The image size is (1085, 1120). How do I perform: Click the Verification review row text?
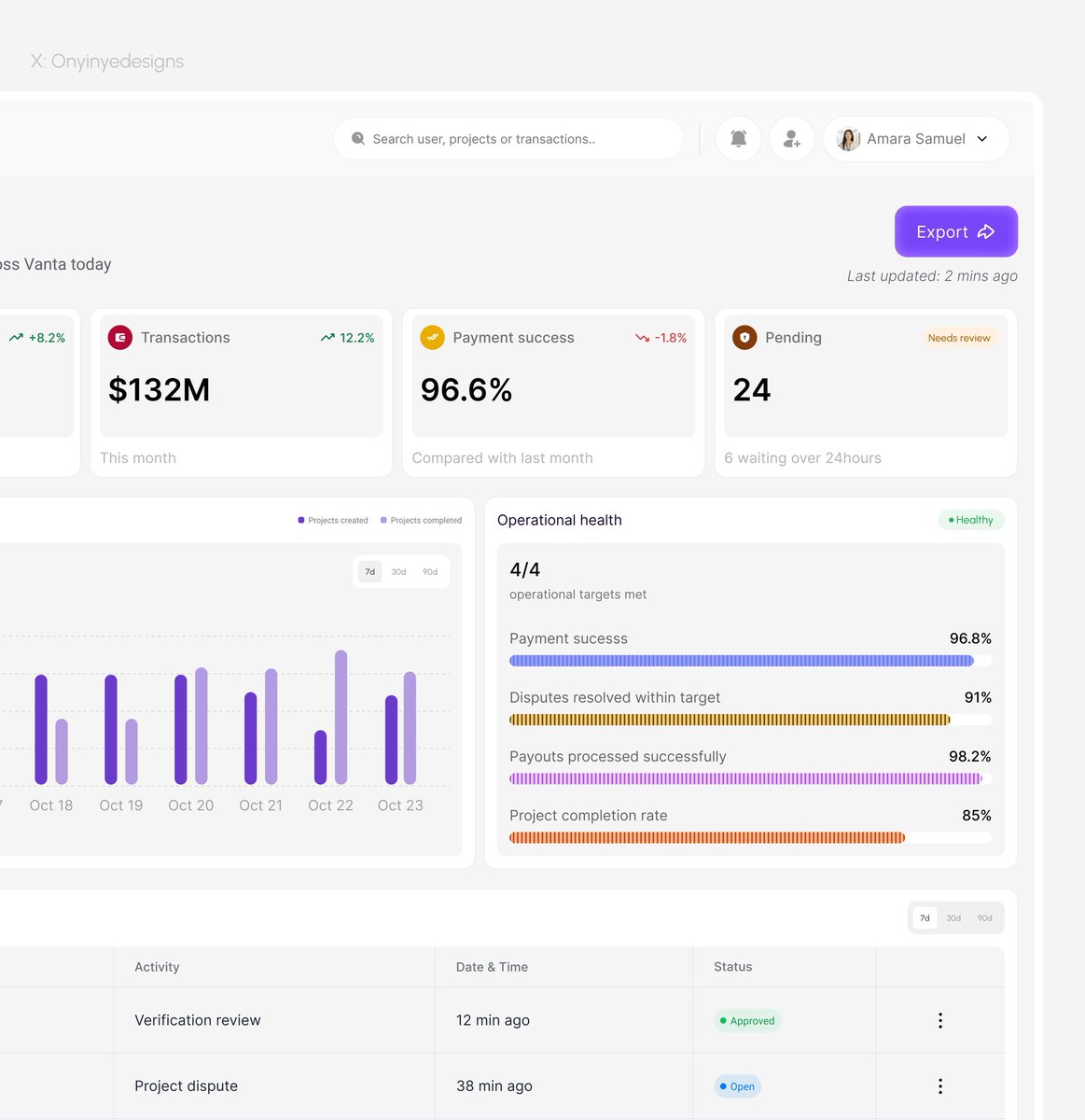click(198, 1020)
